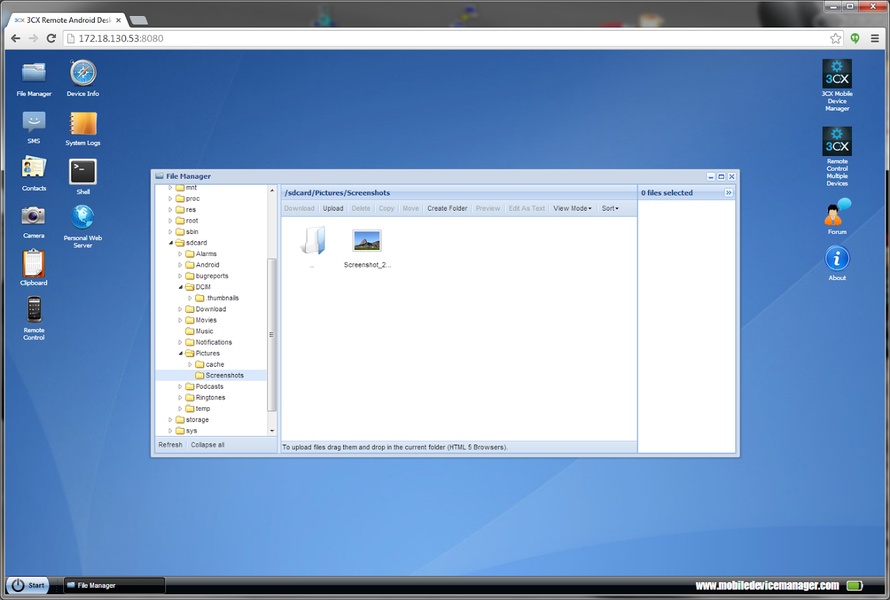Collapse the DCIM tree node
Viewport: 890px width, 600px height.
pos(180,287)
